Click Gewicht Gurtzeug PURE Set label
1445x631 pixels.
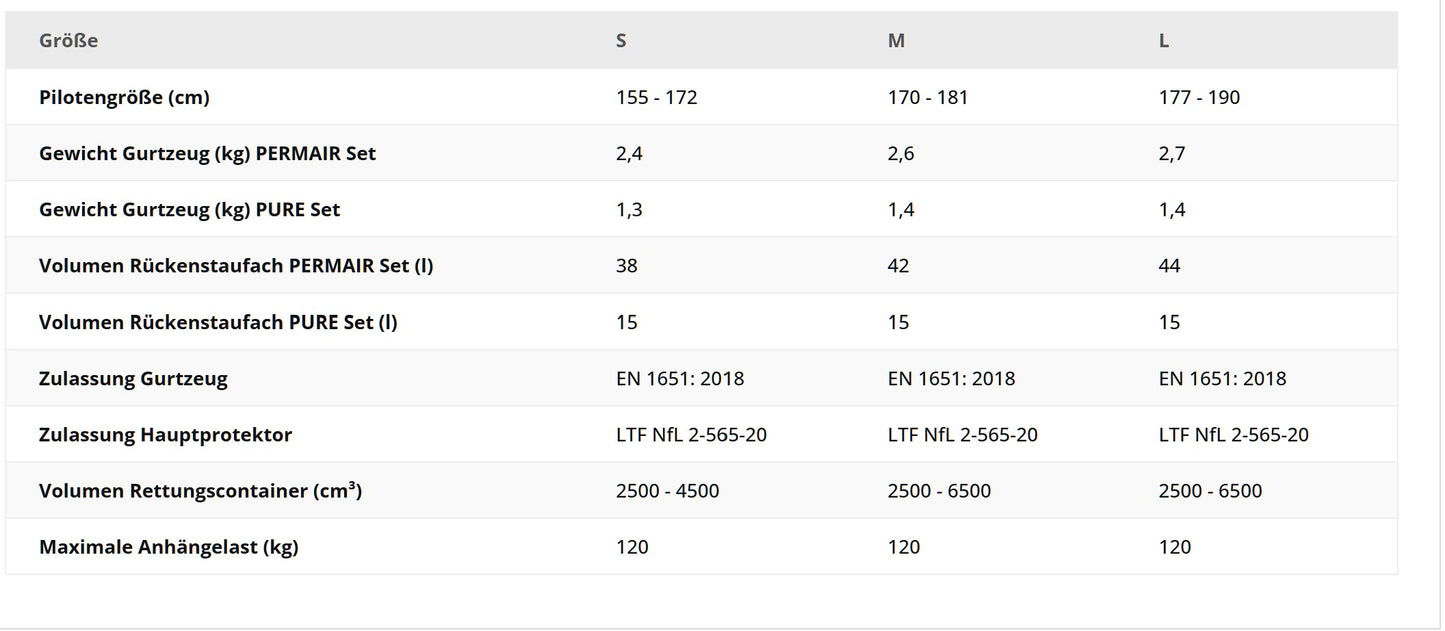click(x=189, y=209)
